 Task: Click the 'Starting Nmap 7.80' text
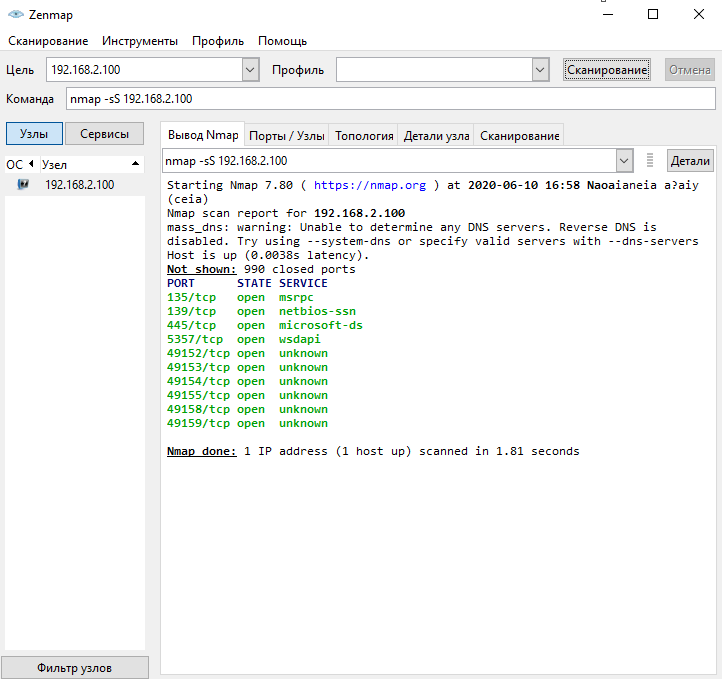tap(230, 185)
